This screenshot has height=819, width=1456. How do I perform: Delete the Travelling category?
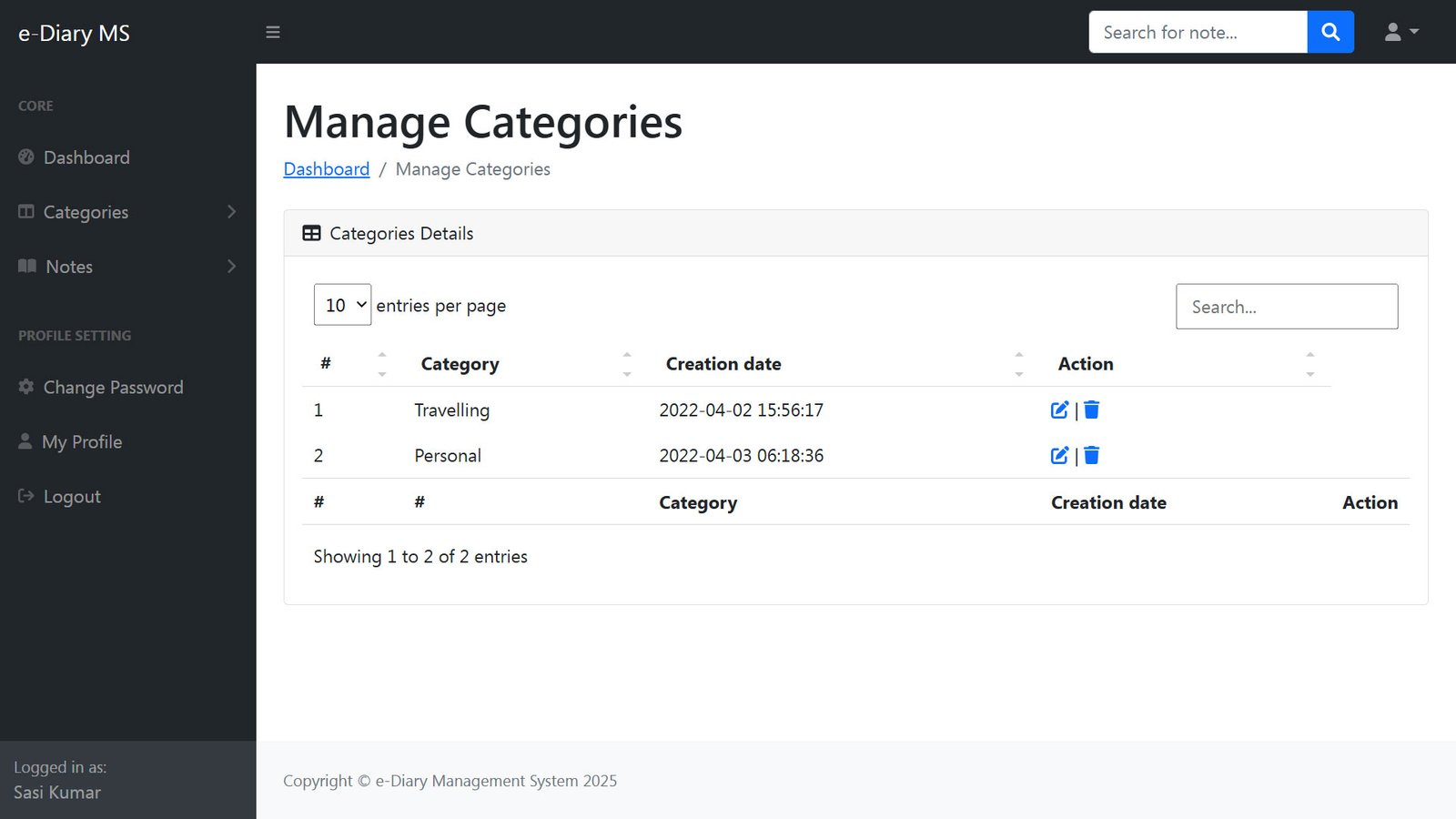pos(1092,409)
